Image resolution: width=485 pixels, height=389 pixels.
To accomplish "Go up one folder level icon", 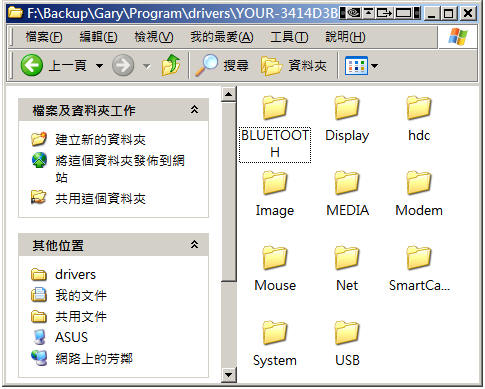I will pyautogui.click(x=171, y=65).
